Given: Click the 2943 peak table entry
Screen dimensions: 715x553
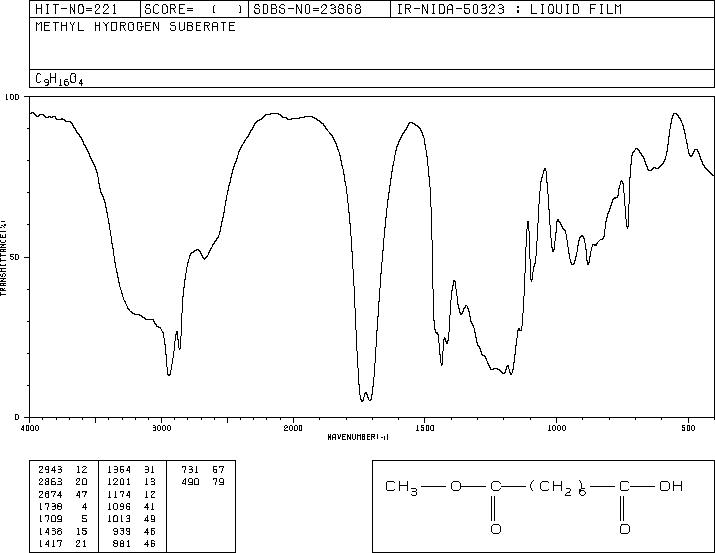Looking at the screenshot, I should click(x=62, y=470).
